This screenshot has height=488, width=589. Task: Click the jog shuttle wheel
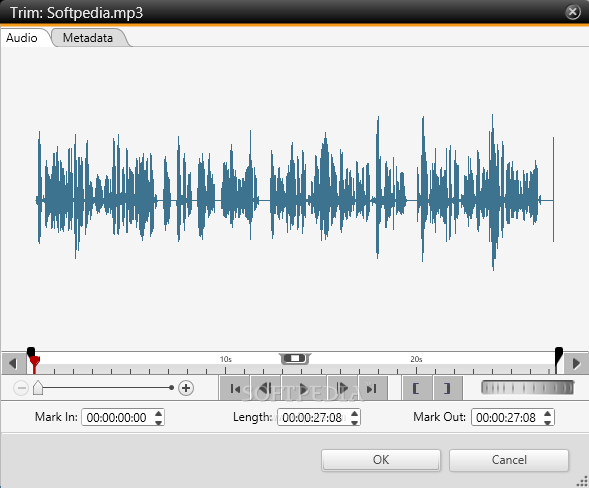pyautogui.click(x=527, y=388)
